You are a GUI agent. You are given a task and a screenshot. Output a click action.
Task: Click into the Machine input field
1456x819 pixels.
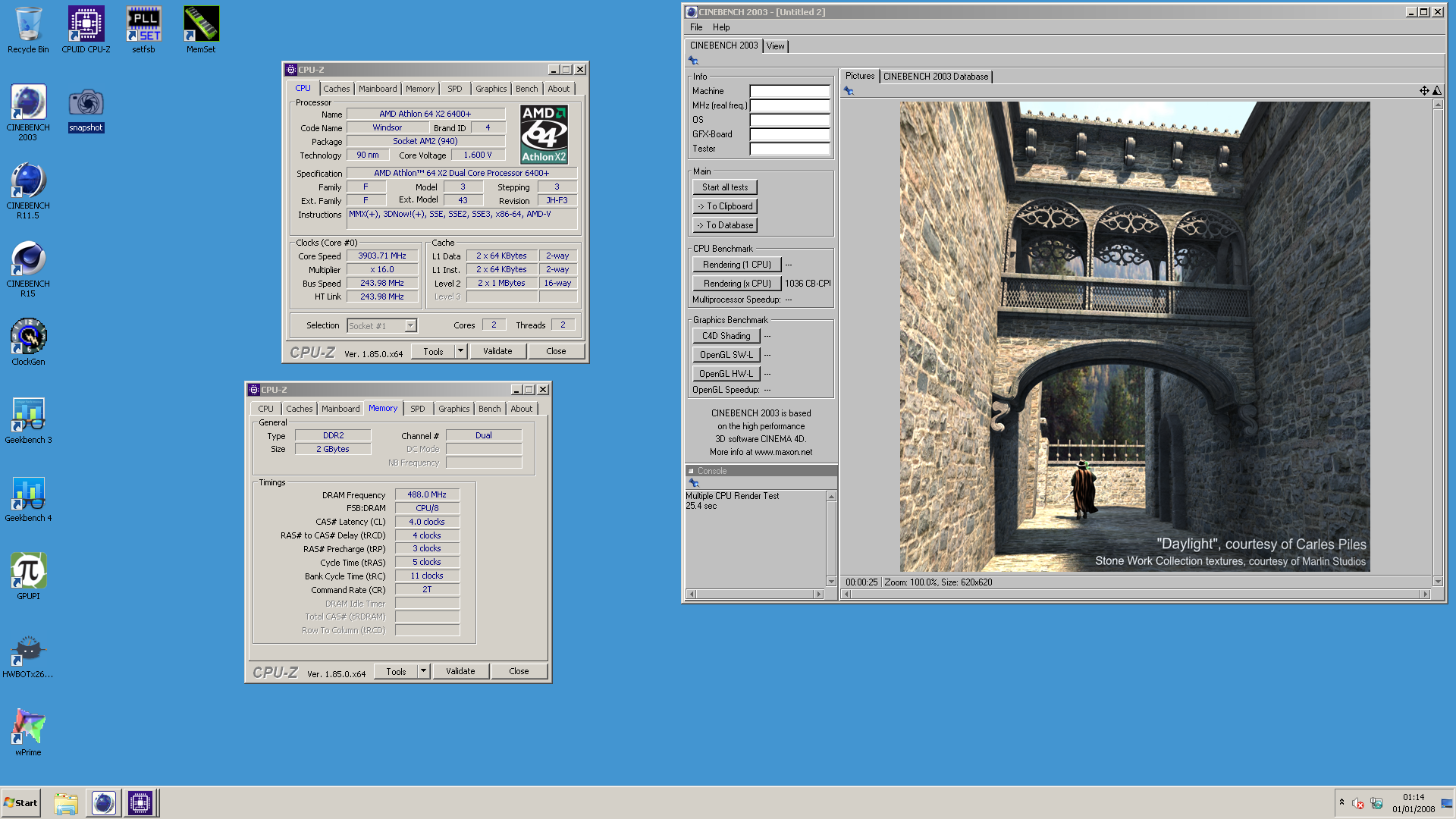pos(789,91)
